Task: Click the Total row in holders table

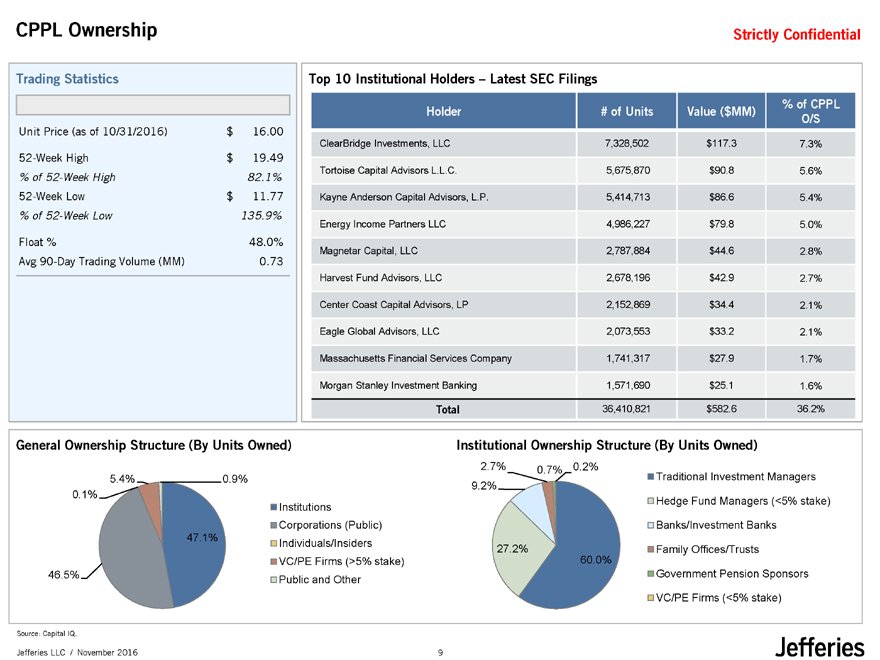Action: click(584, 409)
